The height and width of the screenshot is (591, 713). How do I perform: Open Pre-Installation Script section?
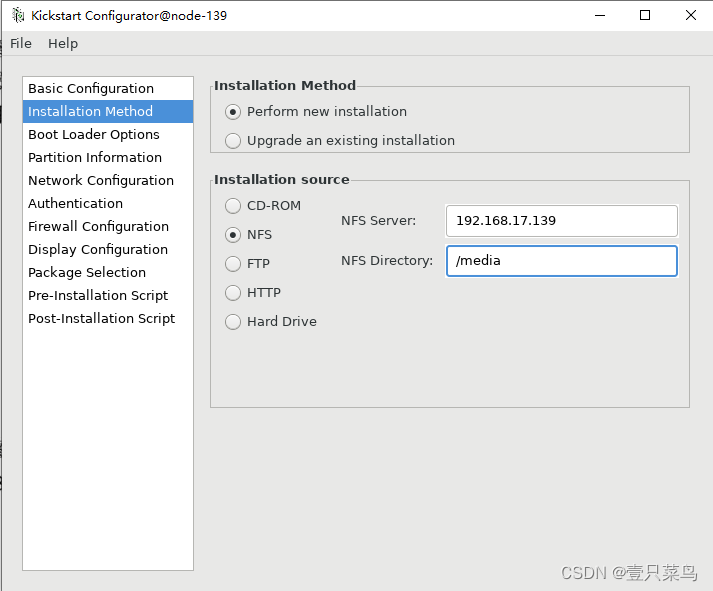[108, 296]
